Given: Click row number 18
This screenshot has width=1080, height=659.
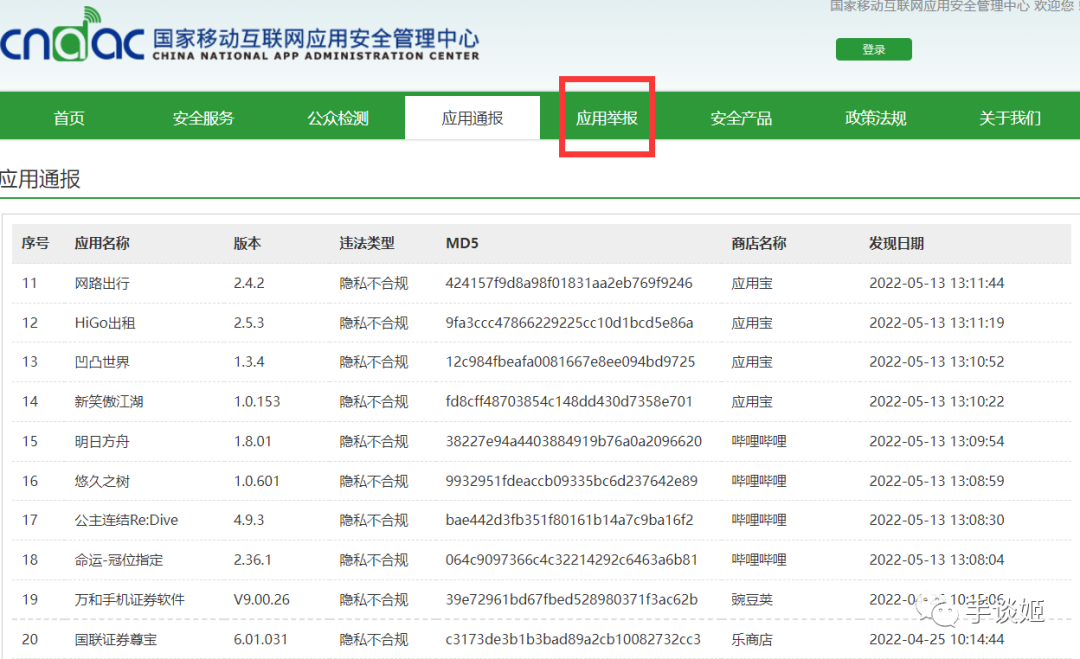Looking at the screenshot, I should [x=30, y=560].
